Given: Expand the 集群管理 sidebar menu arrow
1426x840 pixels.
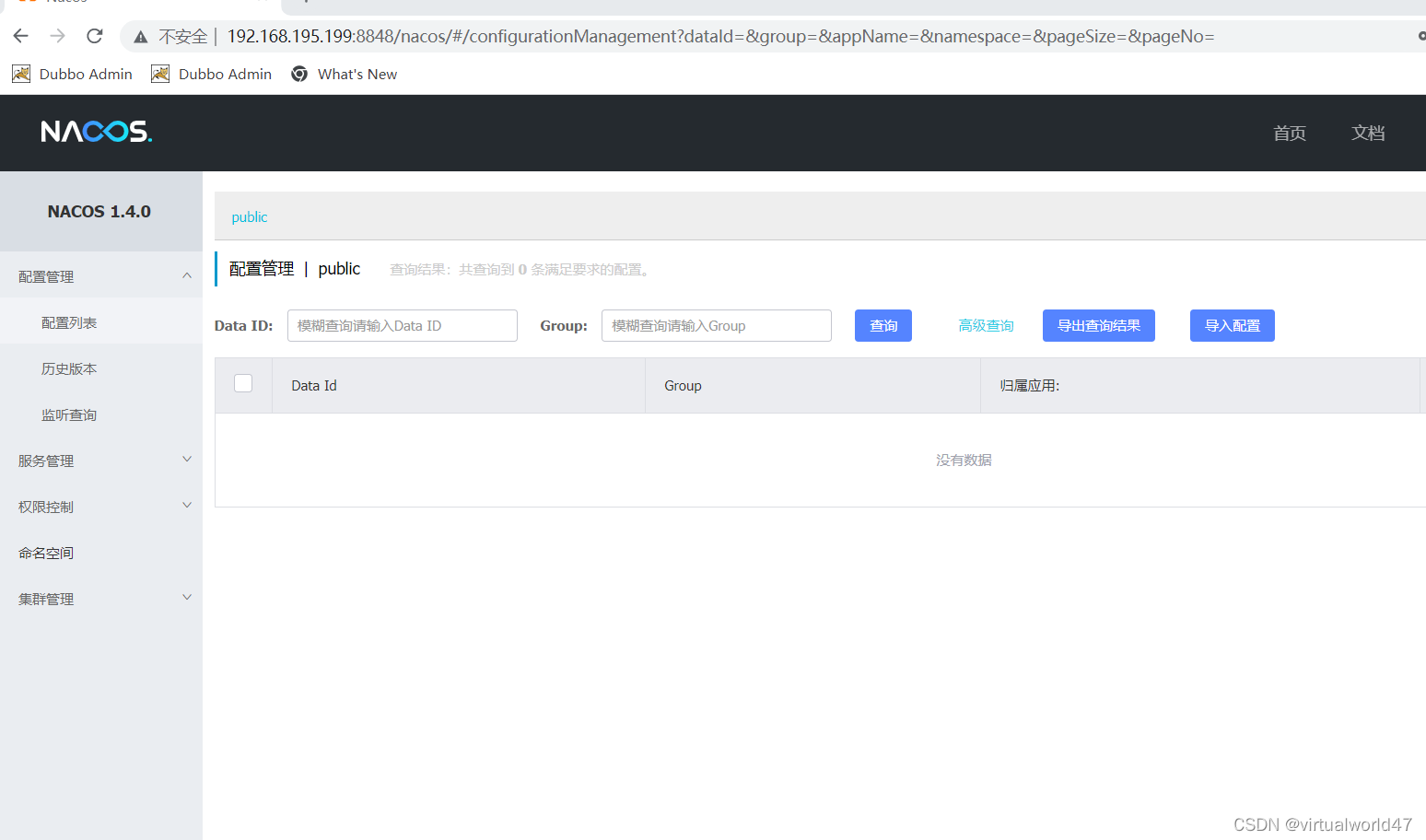Looking at the screenshot, I should (187, 597).
